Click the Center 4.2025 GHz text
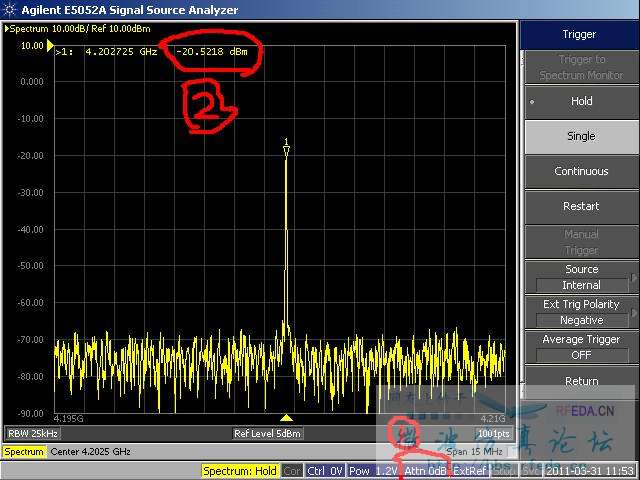Image resolution: width=640 pixels, height=480 pixels. [91, 452]
